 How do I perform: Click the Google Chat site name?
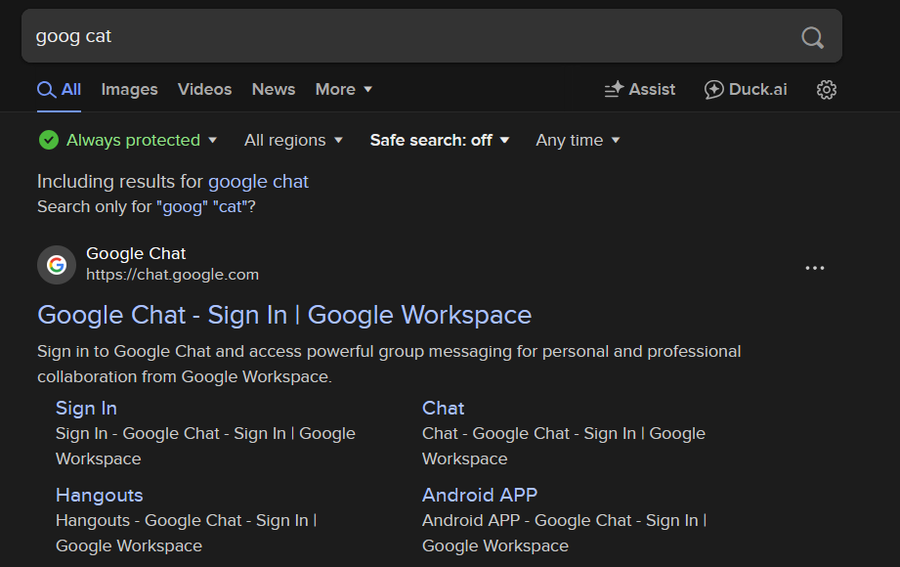coord(136,253)
